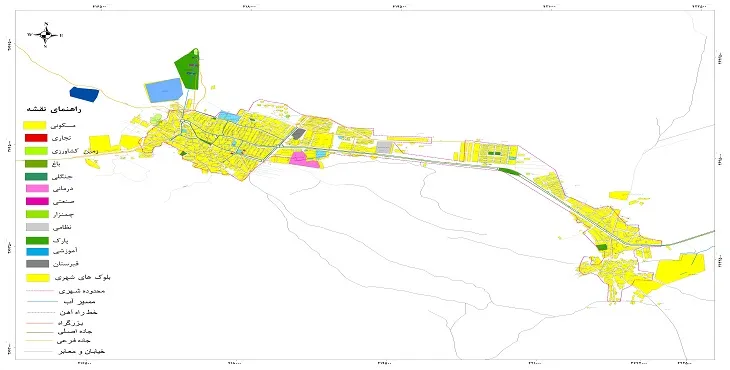Click the elongated green strip along main road
Screen dimensions: 730x370
coord(510,171)
